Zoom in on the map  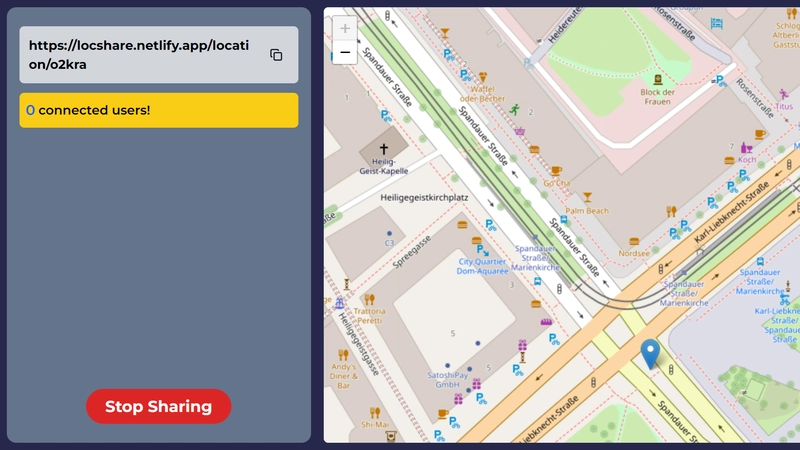pos(345,28)
